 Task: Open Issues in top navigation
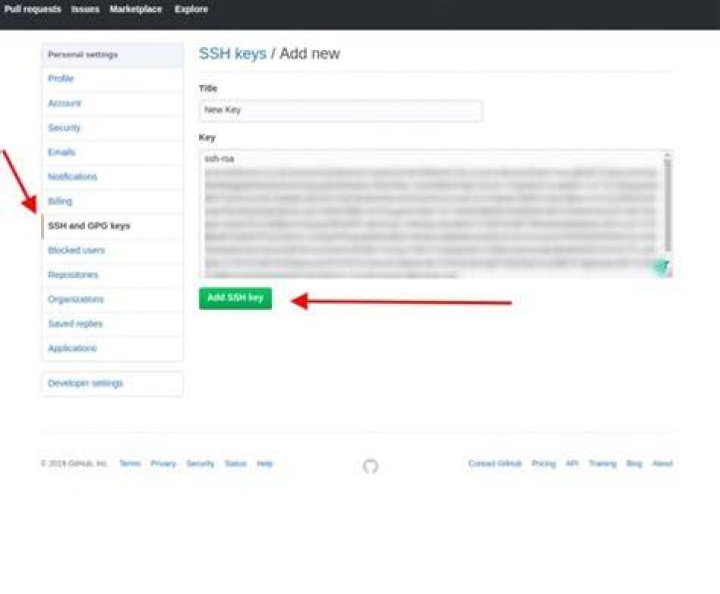tap(85, 9)
